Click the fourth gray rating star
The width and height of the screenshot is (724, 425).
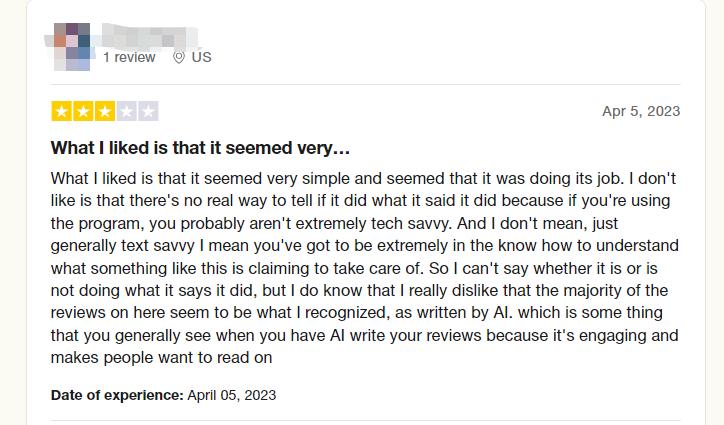tap(126, 111)
